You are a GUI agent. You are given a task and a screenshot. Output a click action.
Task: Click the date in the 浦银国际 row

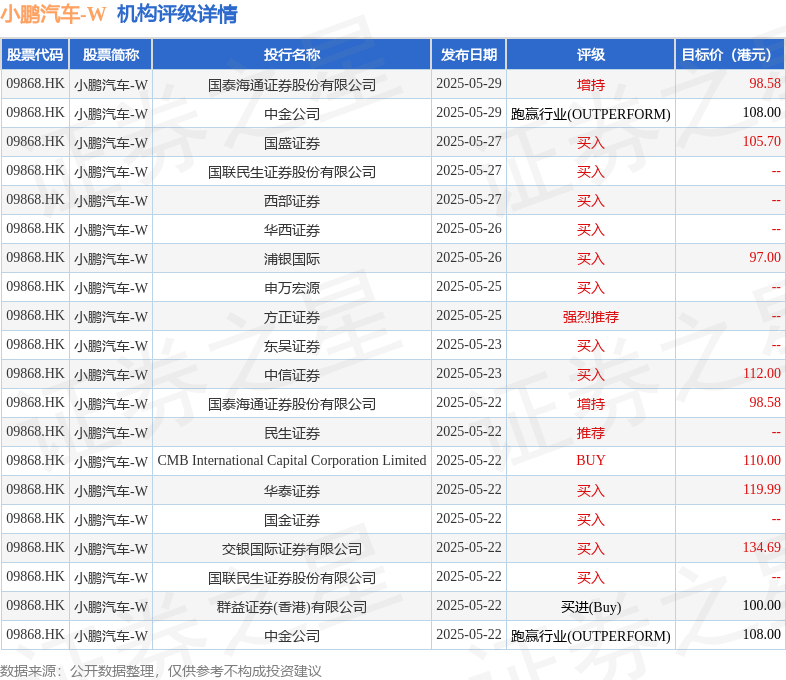coord(469,257)
